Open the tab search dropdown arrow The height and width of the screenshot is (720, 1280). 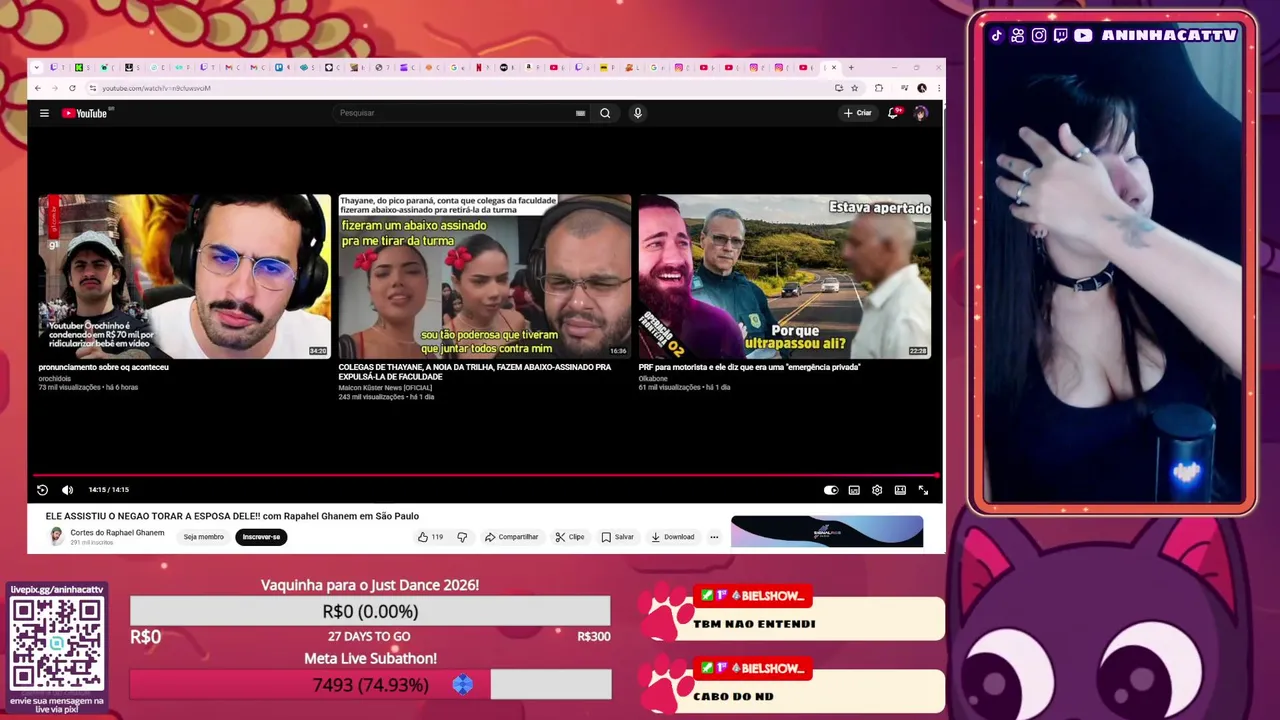coord(37,68)
